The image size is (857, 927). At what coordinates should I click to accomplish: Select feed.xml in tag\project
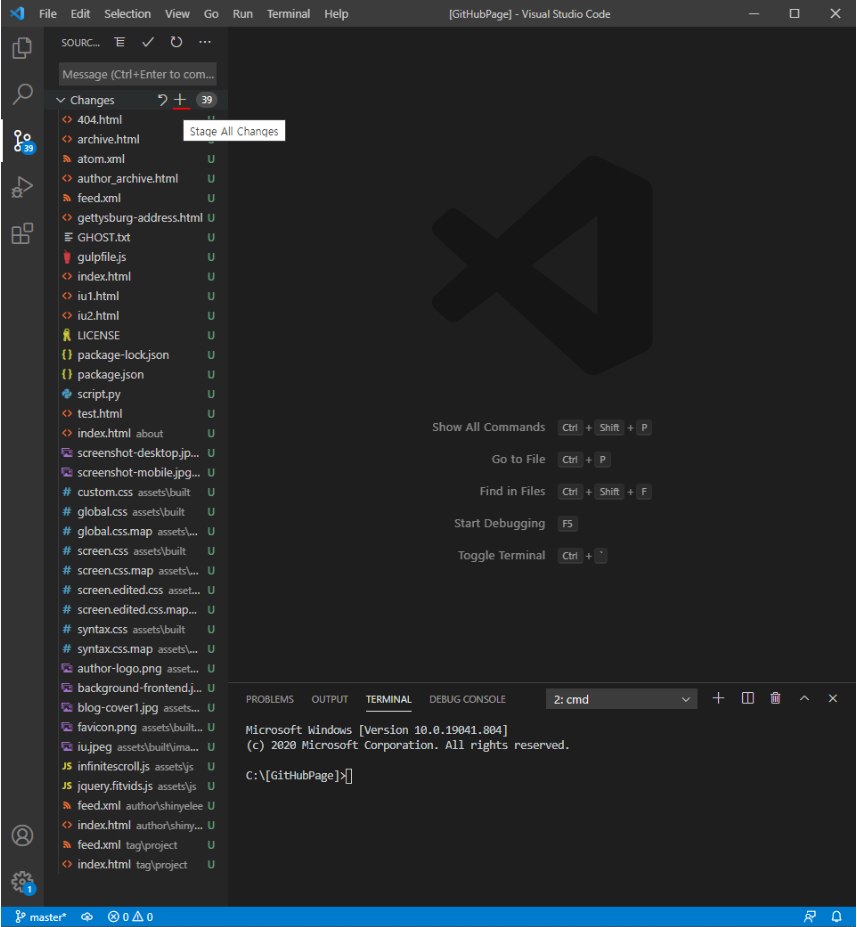(139, 845)
